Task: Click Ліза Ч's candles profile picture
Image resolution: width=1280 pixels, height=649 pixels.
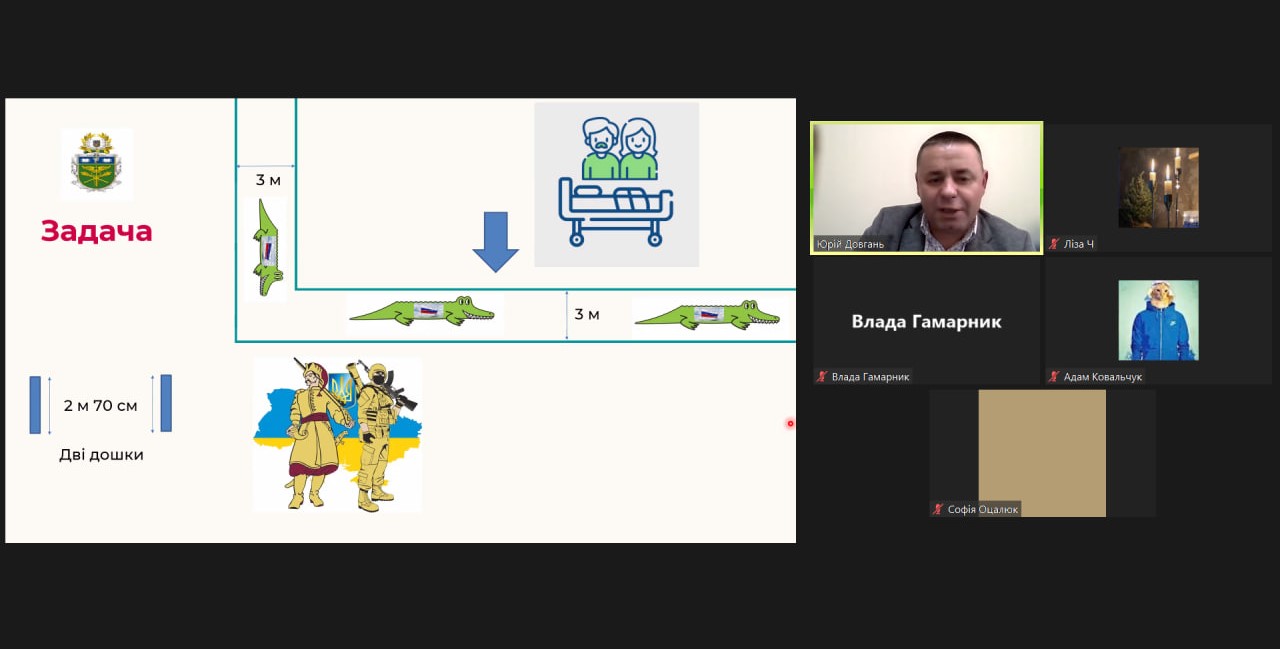Action: coord(1158,187)
